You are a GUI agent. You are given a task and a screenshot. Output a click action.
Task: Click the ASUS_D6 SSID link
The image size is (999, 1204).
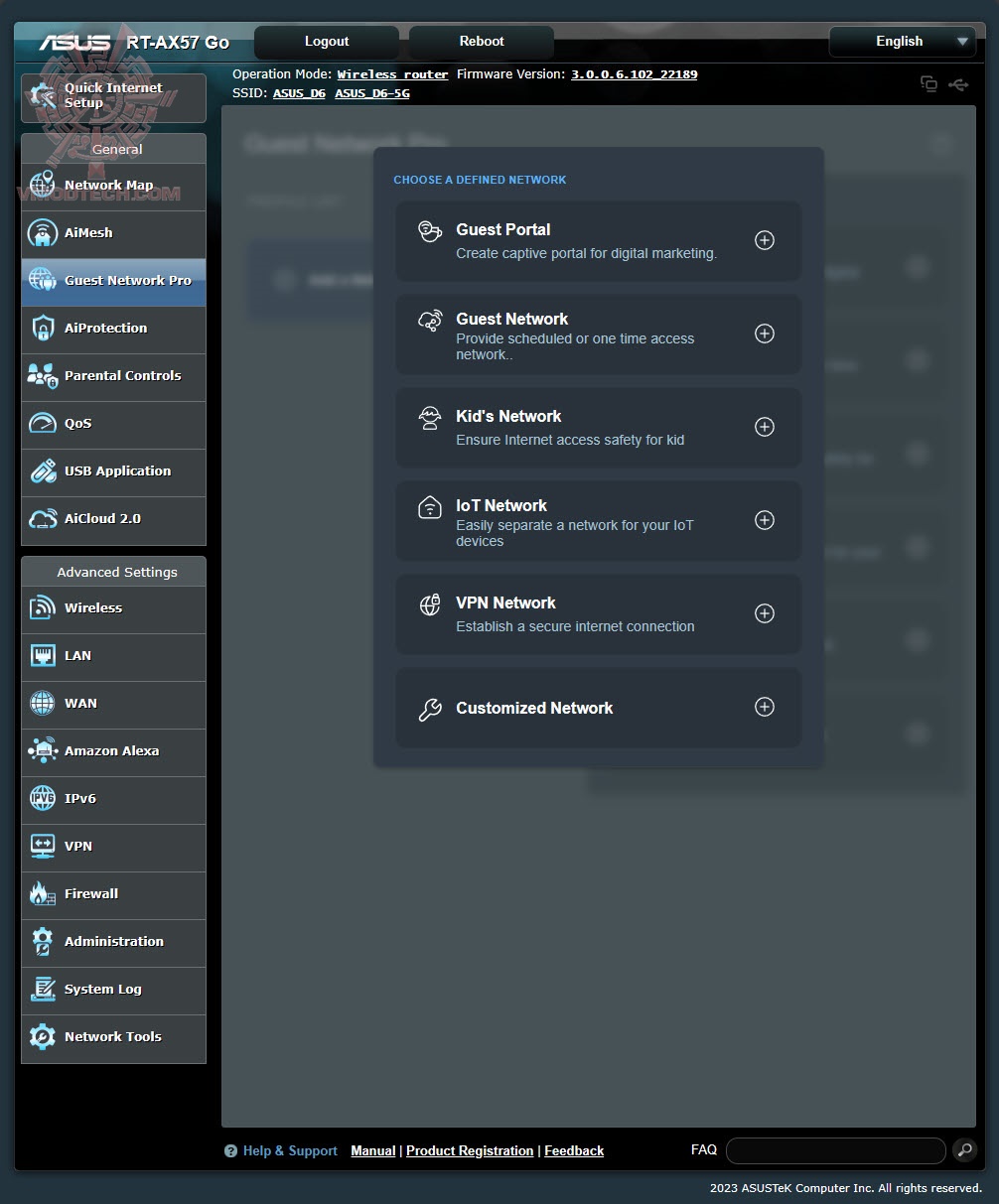click(x=299, y=93)
